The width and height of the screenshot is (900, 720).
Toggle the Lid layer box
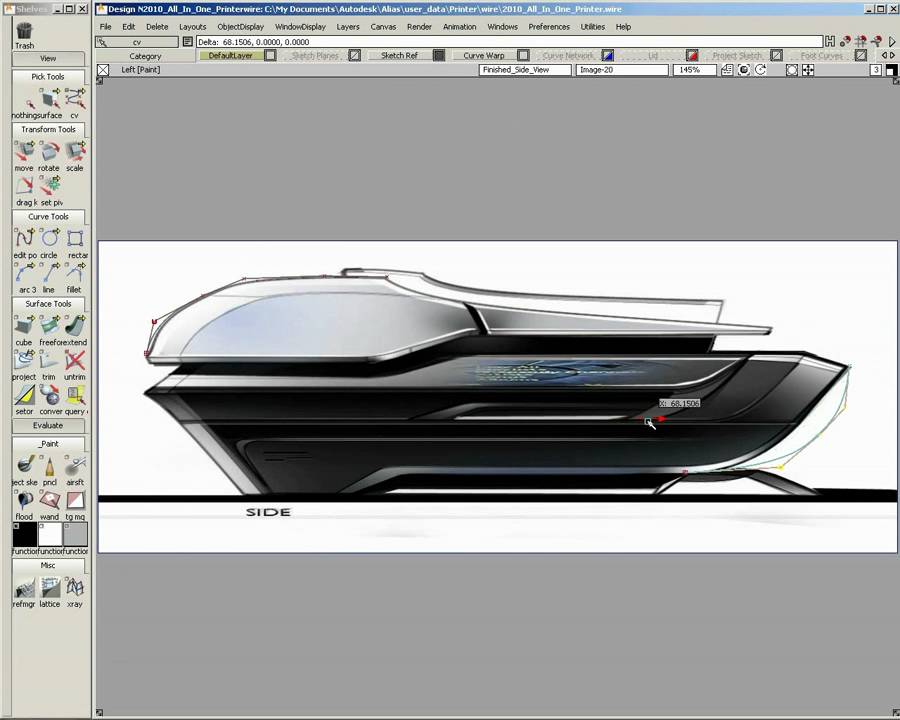[x=692, y=56]
